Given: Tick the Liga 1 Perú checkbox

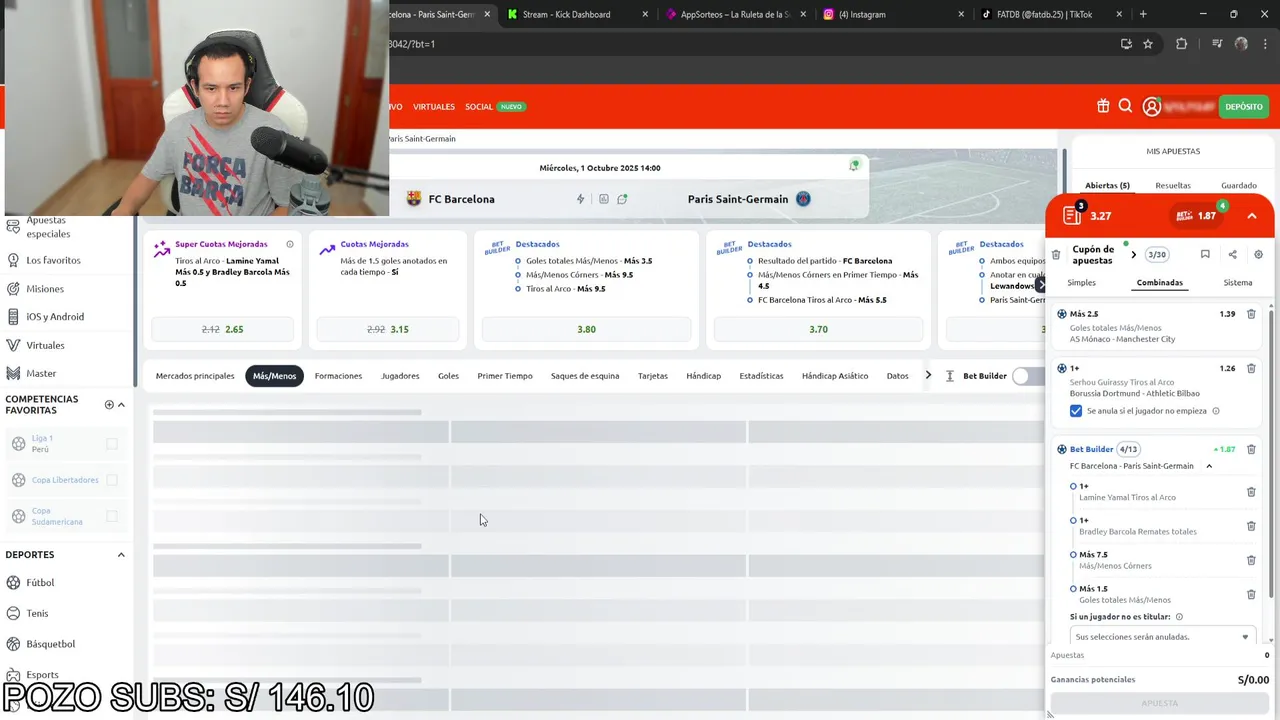Looking at the screenshot, I should click(112, 444).
